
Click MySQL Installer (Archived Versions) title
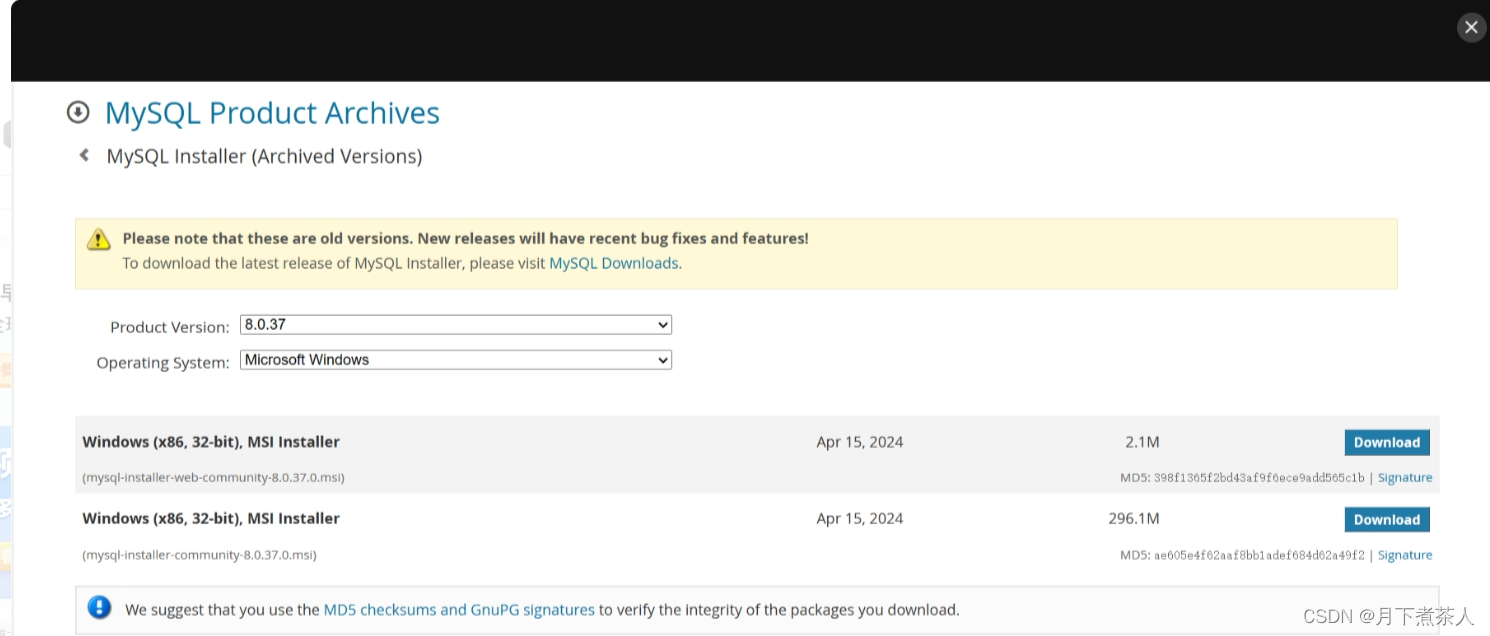[x=264, y=156]
